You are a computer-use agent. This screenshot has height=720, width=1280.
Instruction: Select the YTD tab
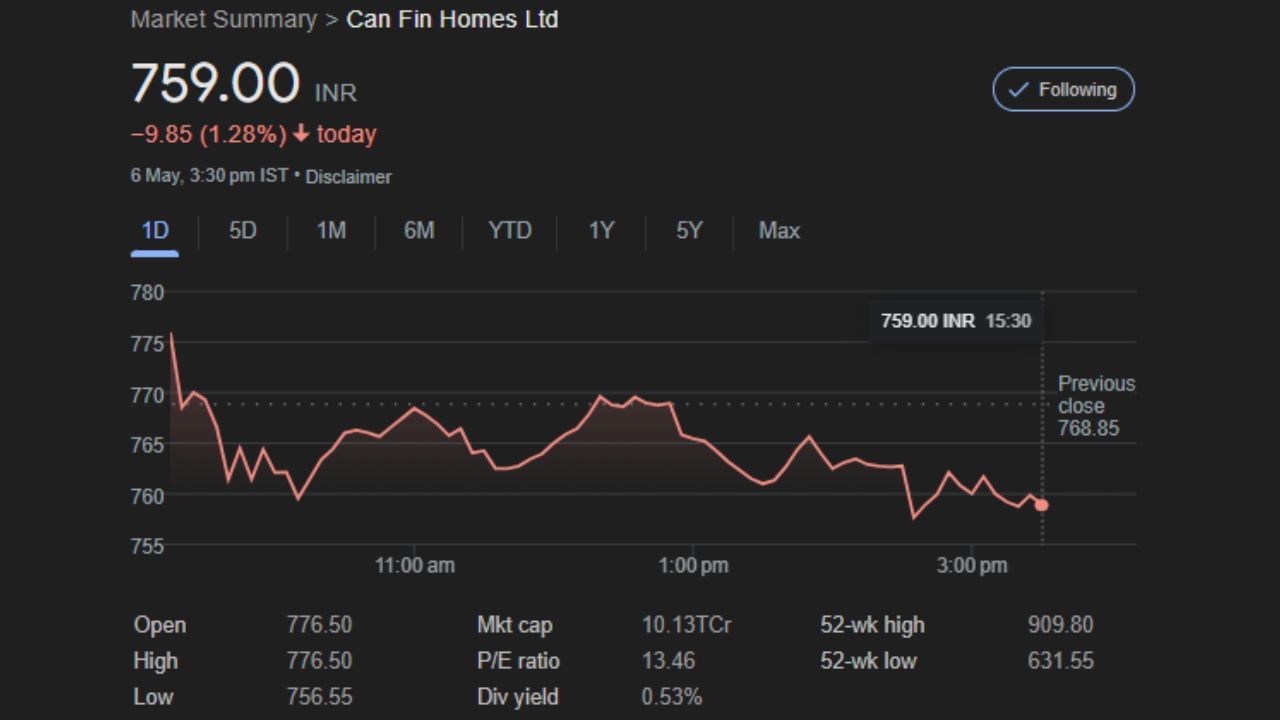pos(510,231)
